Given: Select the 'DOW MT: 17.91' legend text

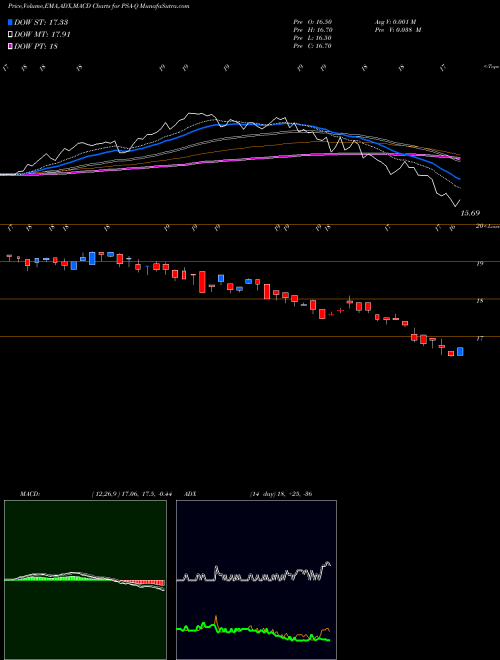Looking at the screenshot, I should [42, 35].
